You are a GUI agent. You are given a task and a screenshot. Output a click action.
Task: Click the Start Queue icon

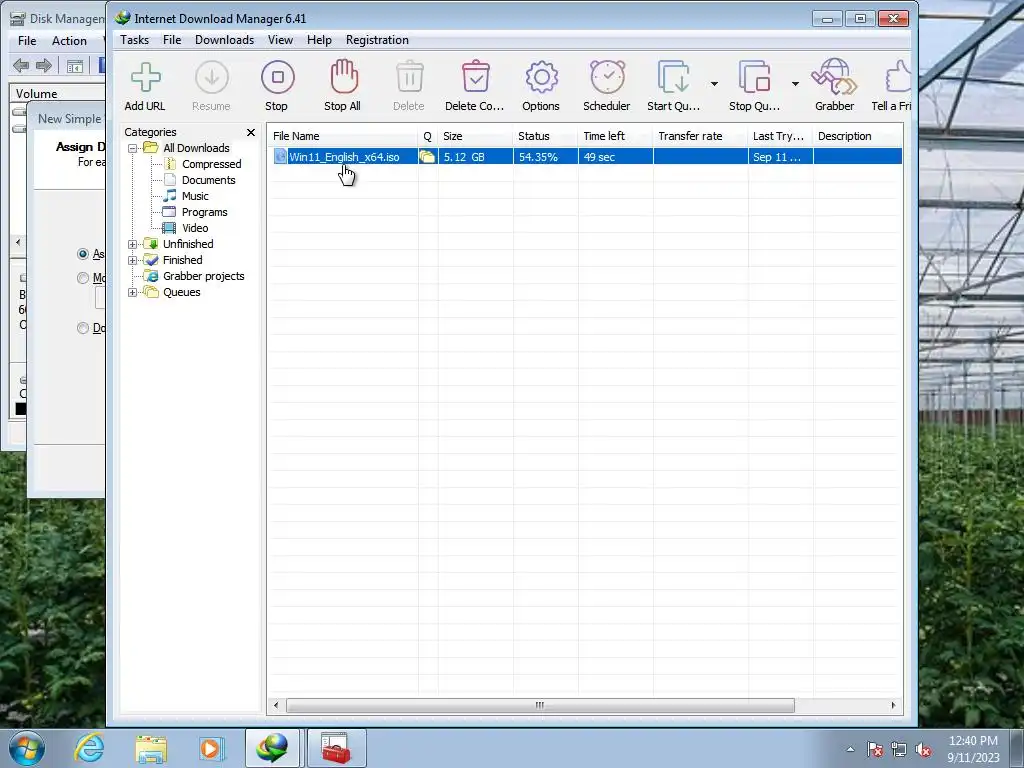(673, 78)
